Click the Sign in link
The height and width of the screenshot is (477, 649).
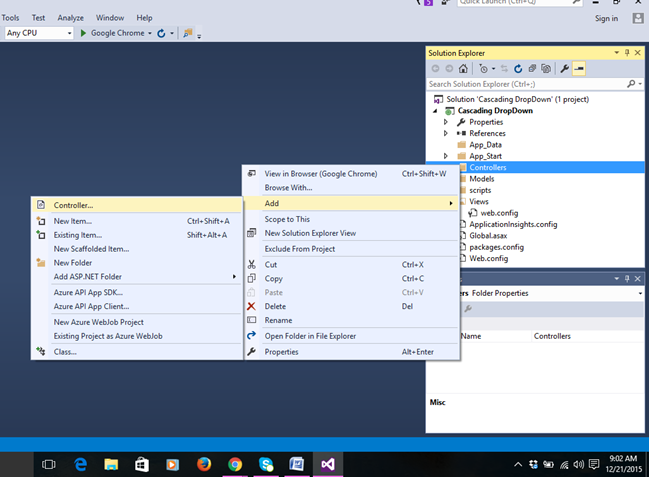(x=606, y=18)
